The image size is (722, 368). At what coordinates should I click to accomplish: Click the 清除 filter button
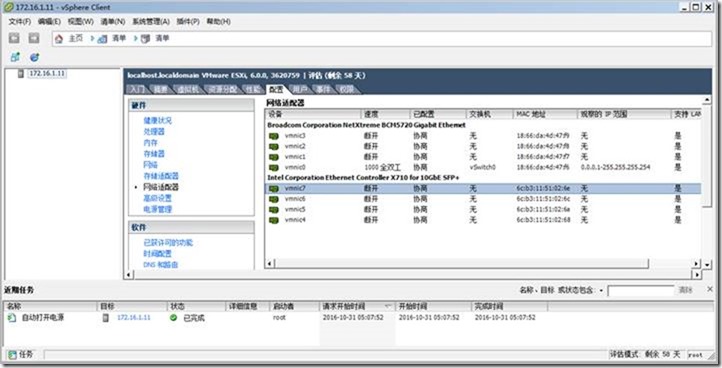[x=686, y=290]
